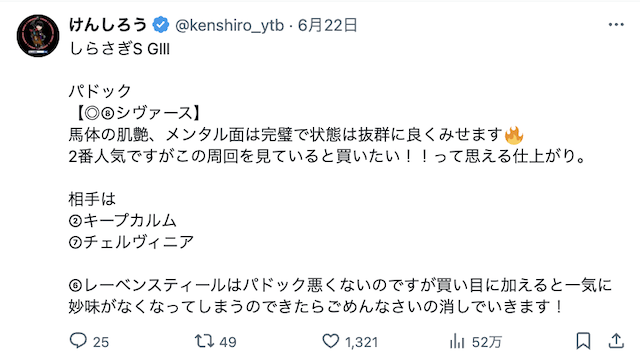
Task: Click the ②キープカルム text line
Action: pyautogui.click(x=122, y=221)
